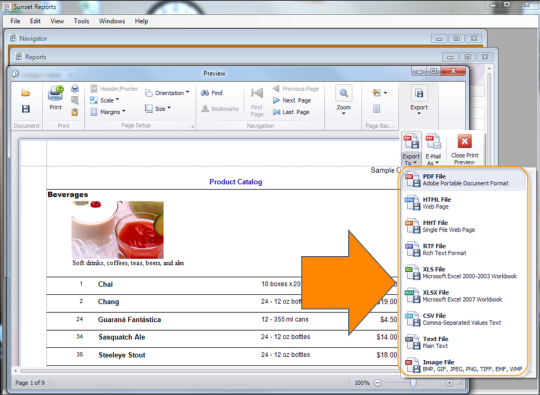Open the Size dropdown
This screenshot has height=395, width=540.
click(x=158, y=108)
